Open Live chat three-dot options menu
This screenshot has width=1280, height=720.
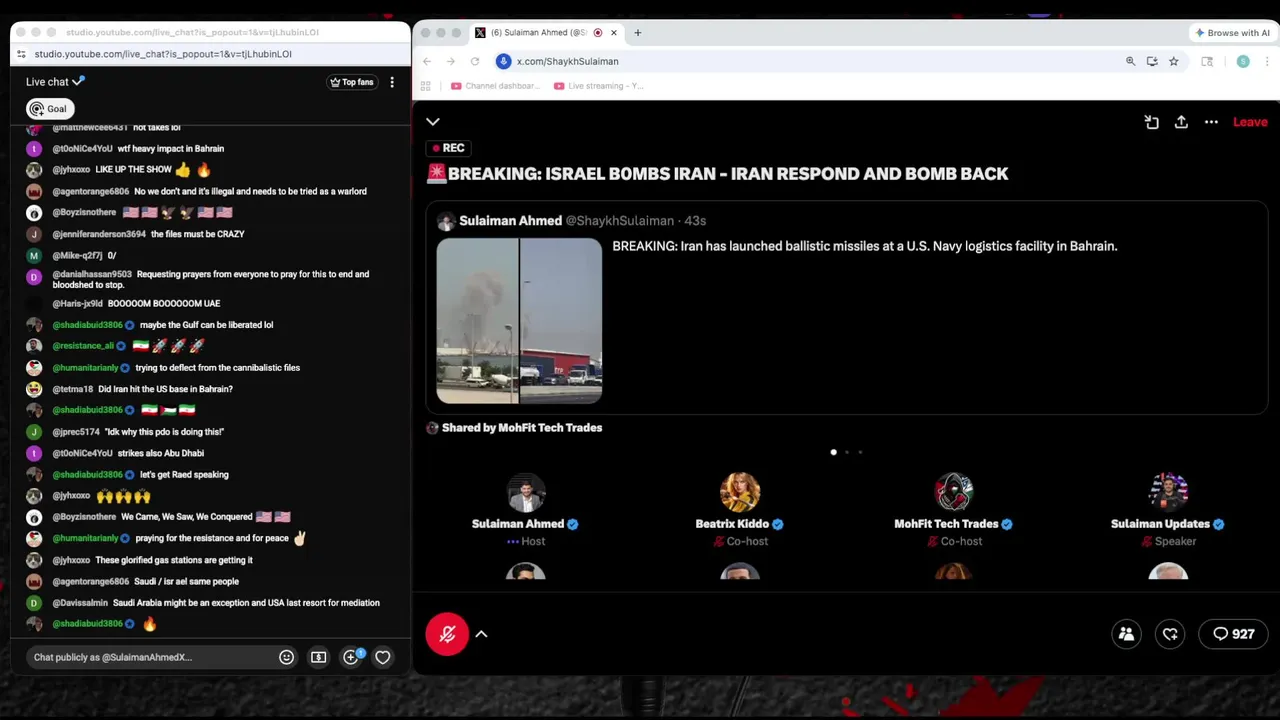(x=392, y=82)
